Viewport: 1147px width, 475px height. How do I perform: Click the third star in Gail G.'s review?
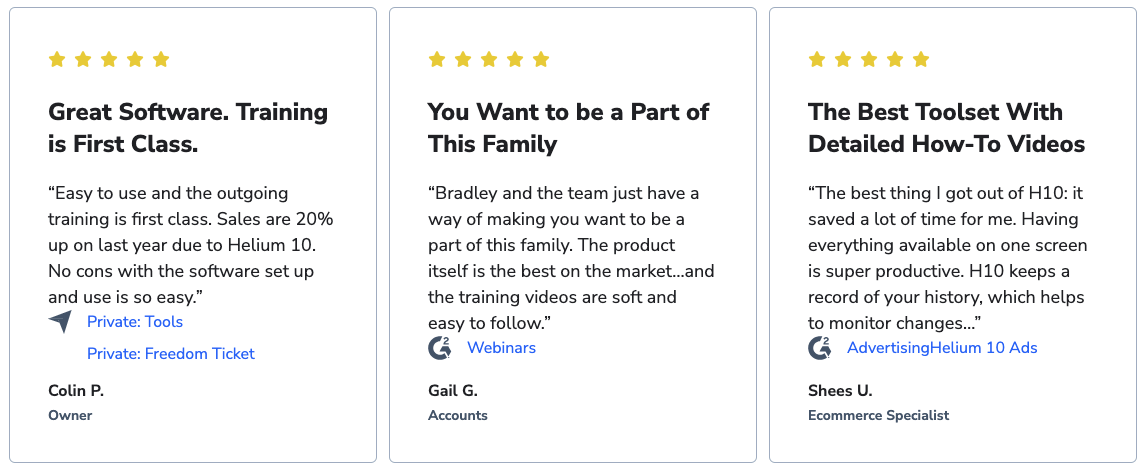[489, 59]
